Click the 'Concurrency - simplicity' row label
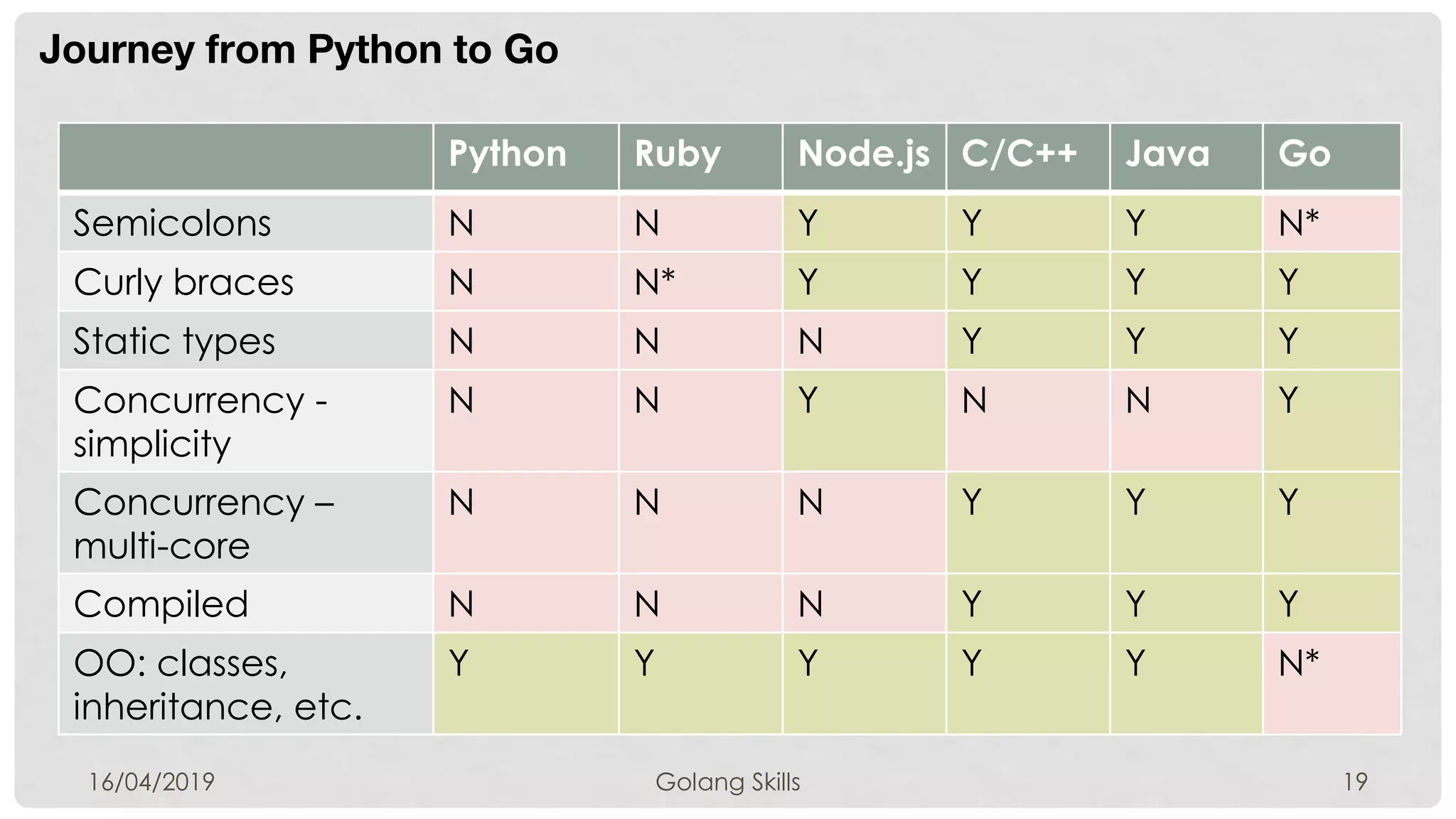Screen dimensions: 1456x819 [200, 422]
